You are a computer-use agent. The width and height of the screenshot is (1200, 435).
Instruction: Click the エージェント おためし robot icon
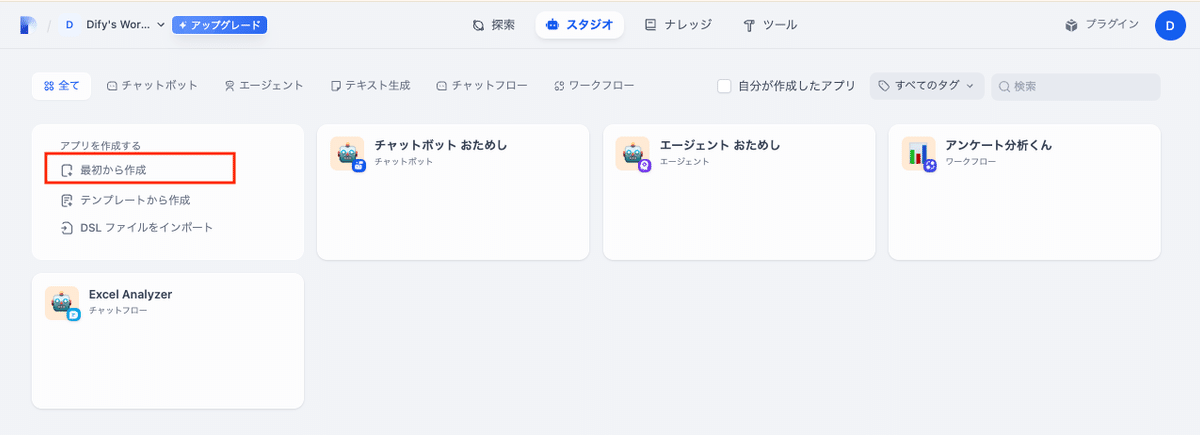[634, 154]
